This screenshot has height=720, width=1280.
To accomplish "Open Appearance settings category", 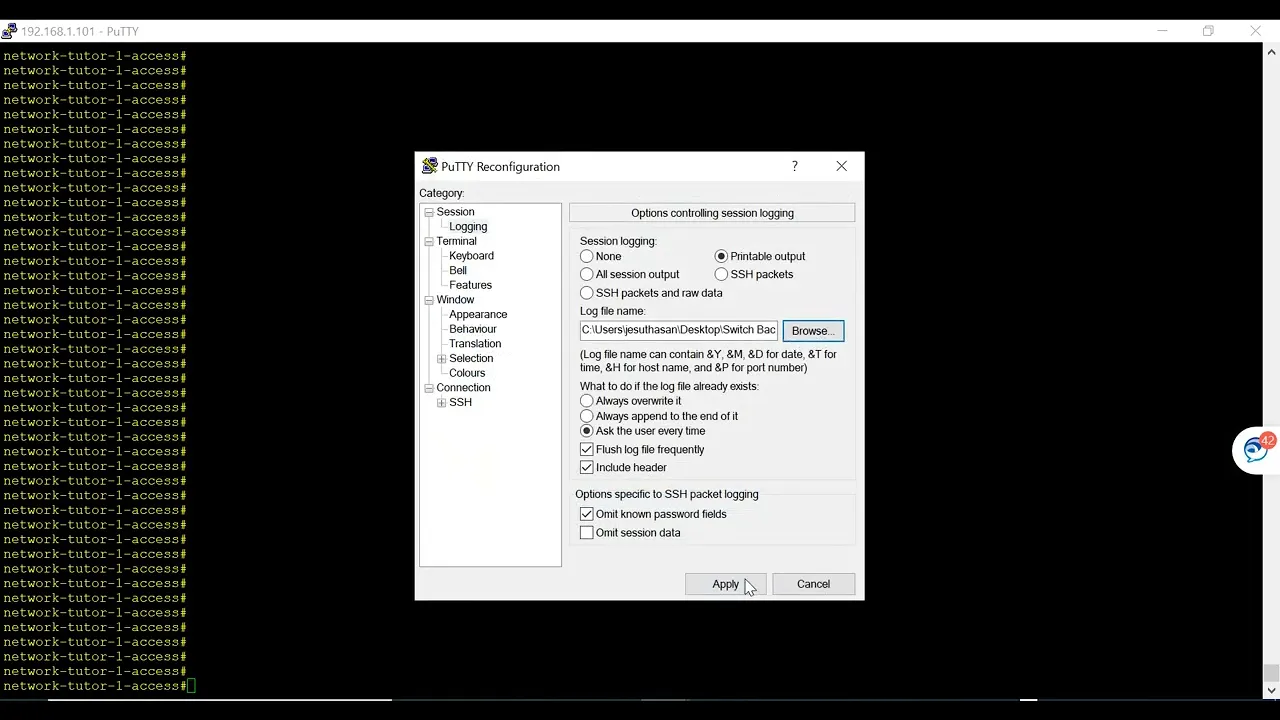I will [x=478, y=314].
